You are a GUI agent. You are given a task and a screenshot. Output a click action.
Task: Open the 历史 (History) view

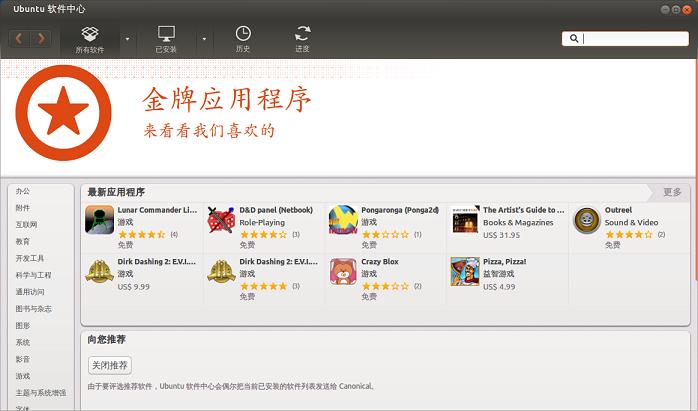coord(243,40)
